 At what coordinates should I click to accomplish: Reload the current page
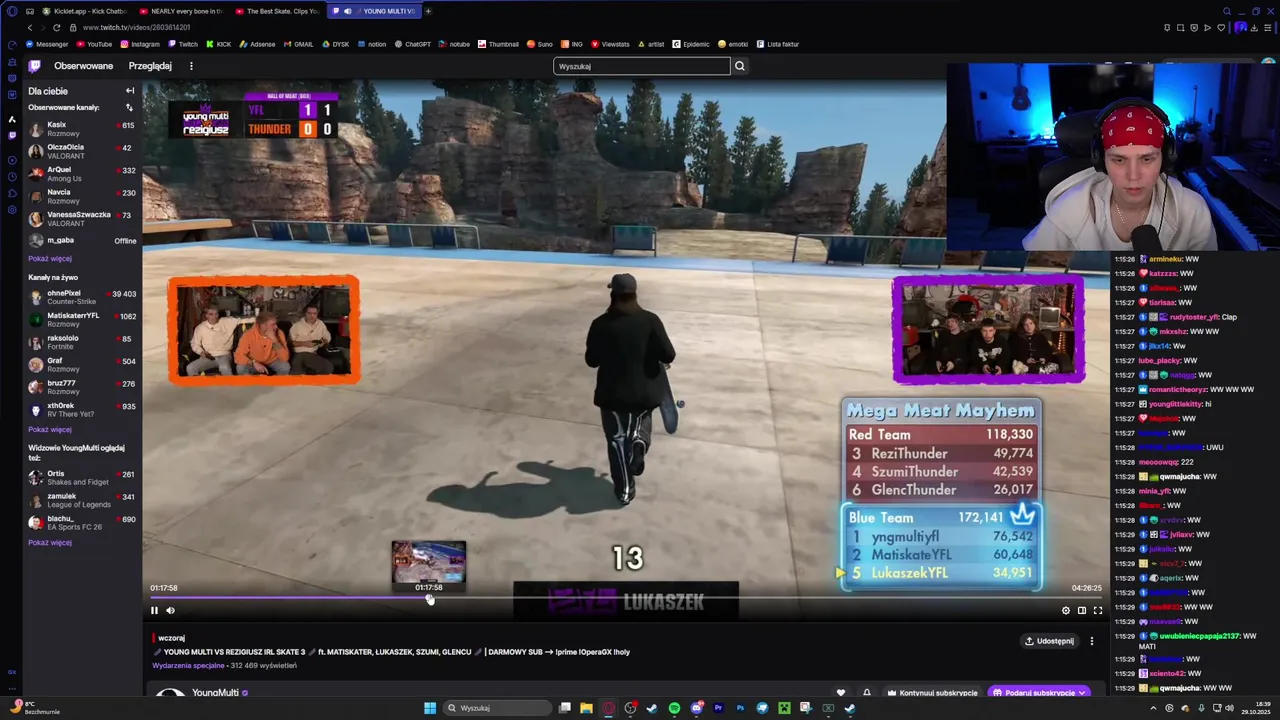pos(56,28)
